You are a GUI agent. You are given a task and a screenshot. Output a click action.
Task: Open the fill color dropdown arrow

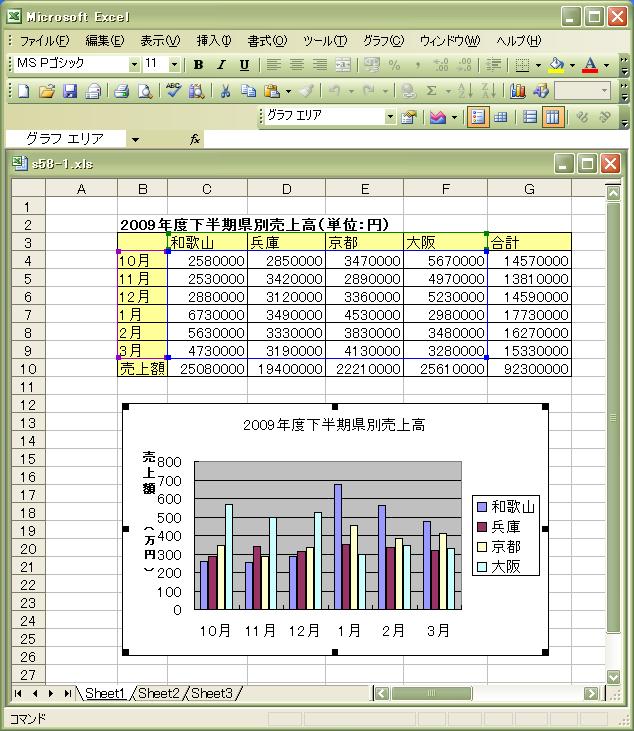coord(572,65)
